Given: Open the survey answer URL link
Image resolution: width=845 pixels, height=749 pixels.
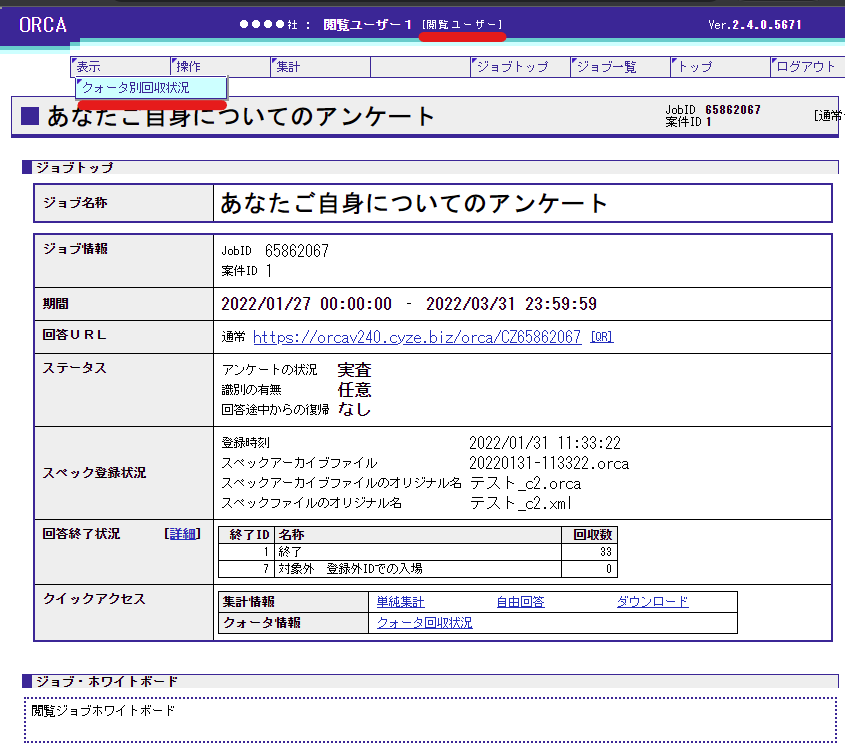Looking at the screenshot, I should [417, 337].
